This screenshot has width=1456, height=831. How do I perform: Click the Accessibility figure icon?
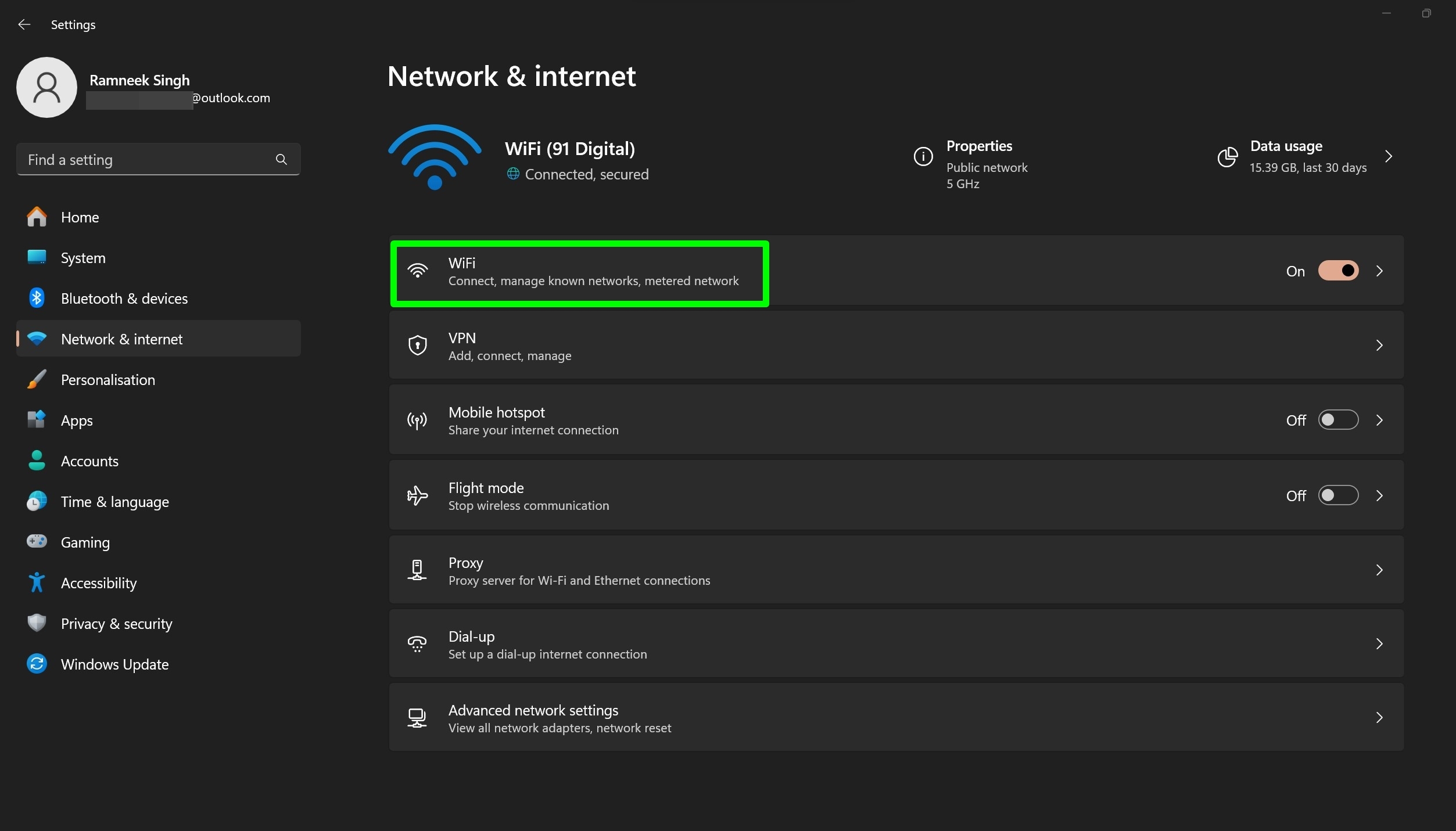pyautogui.click(x=37, y=582)
